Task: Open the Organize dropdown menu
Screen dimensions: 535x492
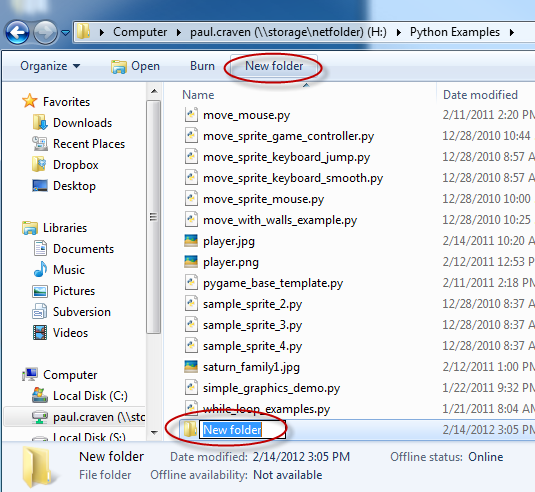Action: click(50, 66)
